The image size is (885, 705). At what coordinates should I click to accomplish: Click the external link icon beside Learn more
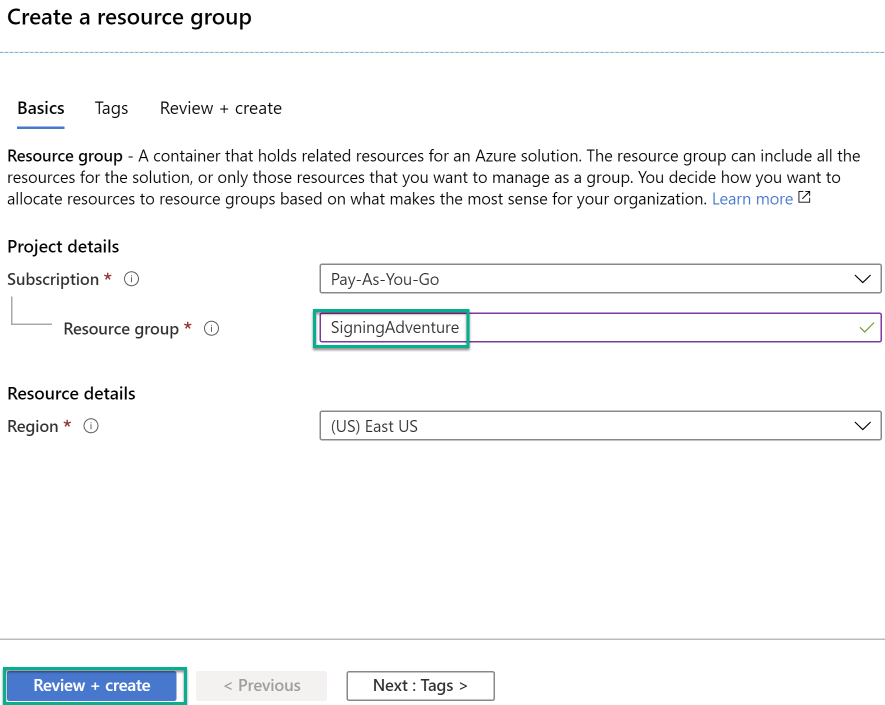(x=804, y=198)
